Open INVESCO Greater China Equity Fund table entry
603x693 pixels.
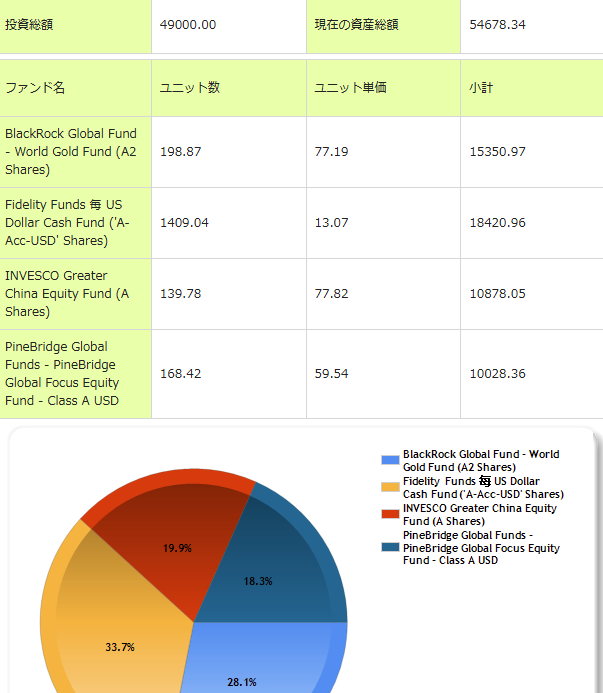point(67,293)
